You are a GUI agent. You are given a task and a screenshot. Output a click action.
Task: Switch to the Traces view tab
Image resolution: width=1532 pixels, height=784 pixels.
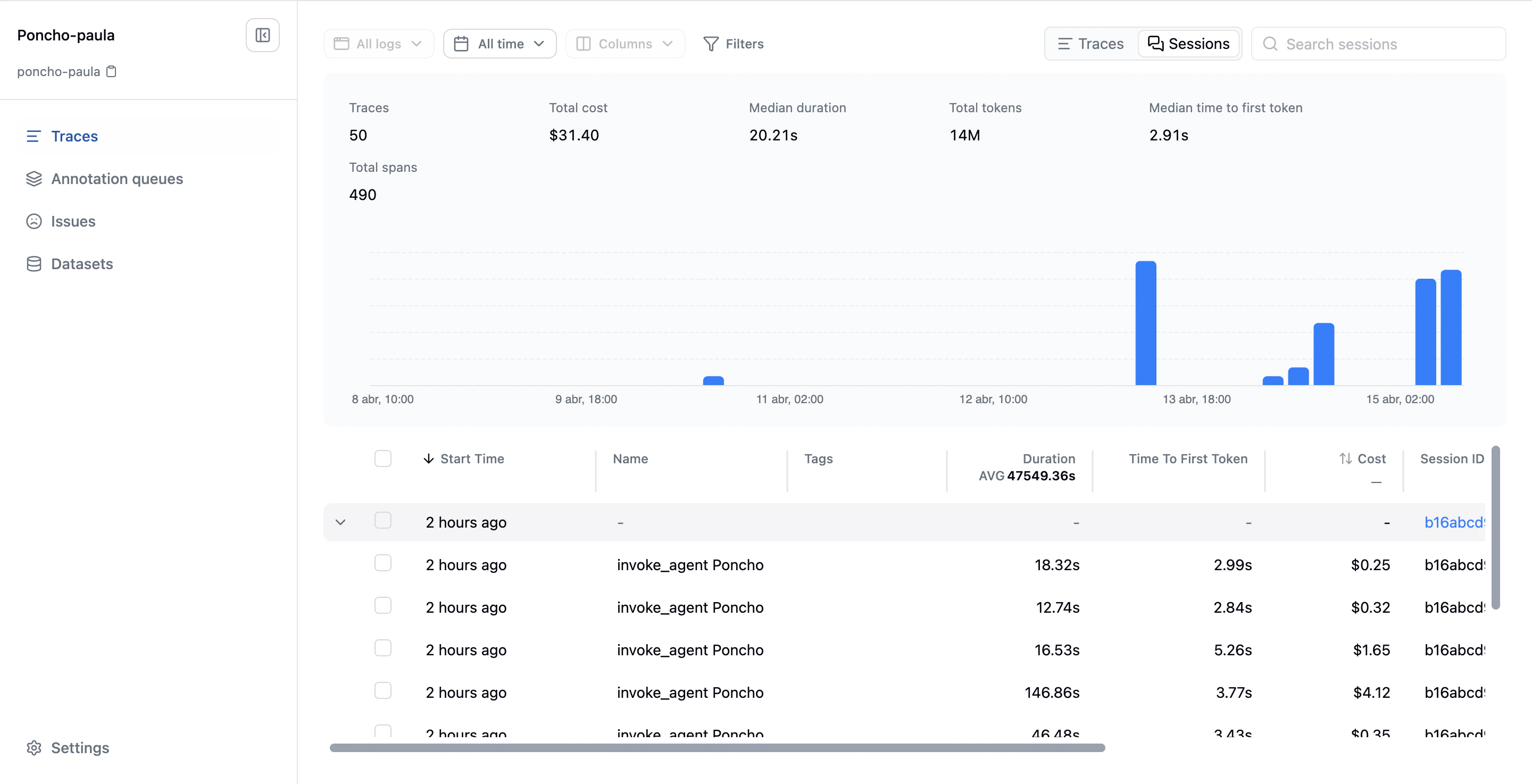point(1090,44)
